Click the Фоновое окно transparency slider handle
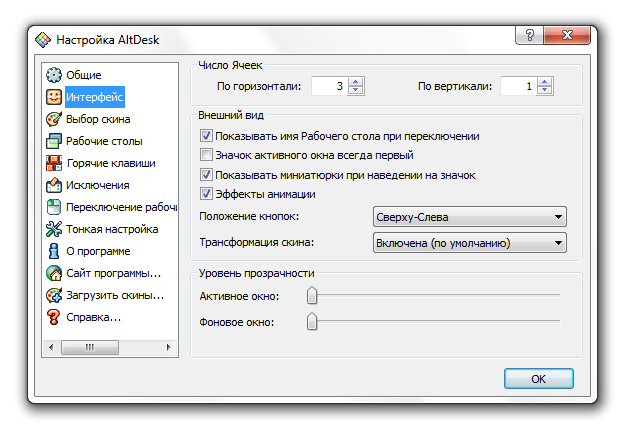The width and height of the screenshot is (632, 433). pyautogui.click(x=312, y=321)
